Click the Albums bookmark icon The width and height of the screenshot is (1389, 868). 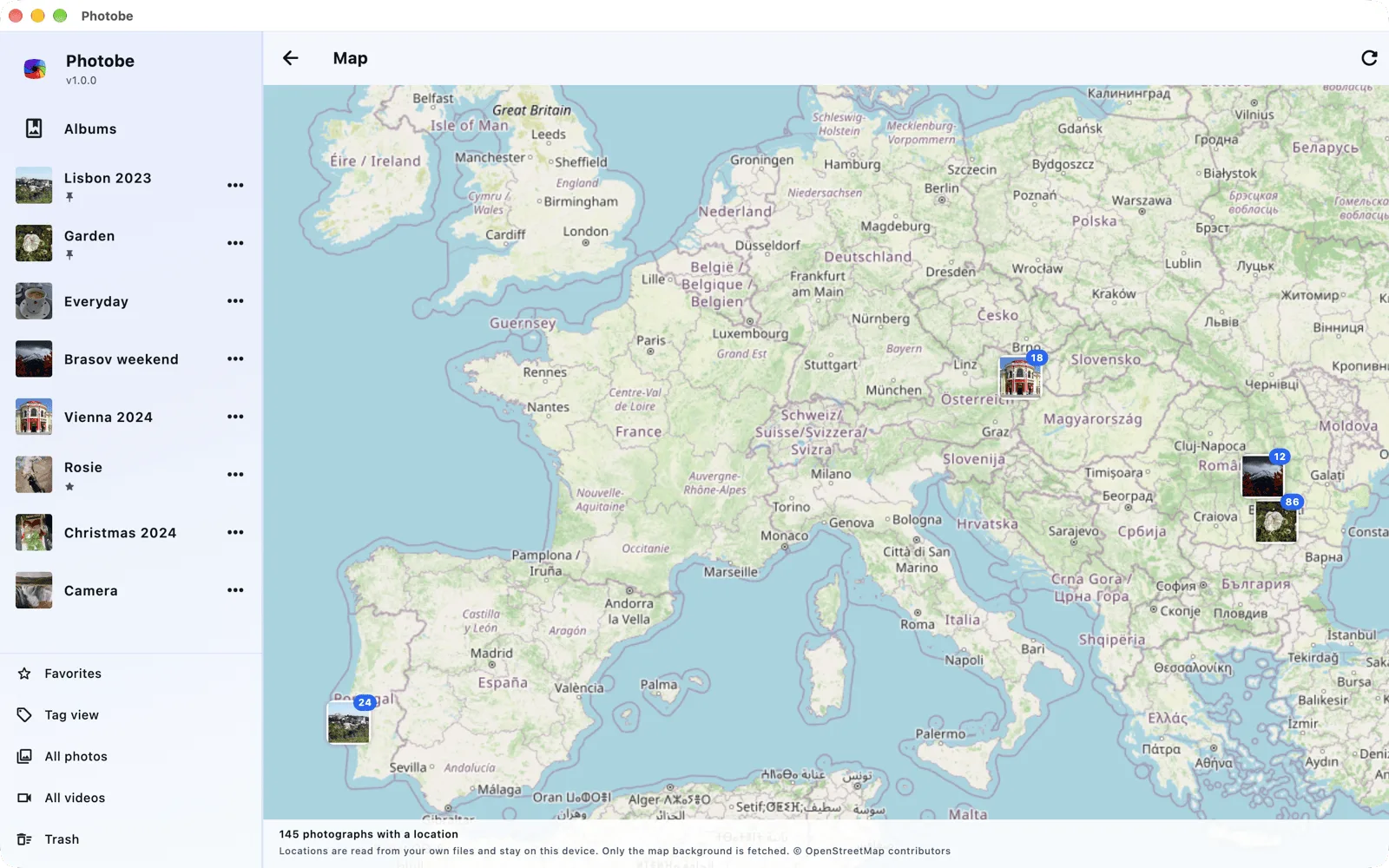(34, 128)
